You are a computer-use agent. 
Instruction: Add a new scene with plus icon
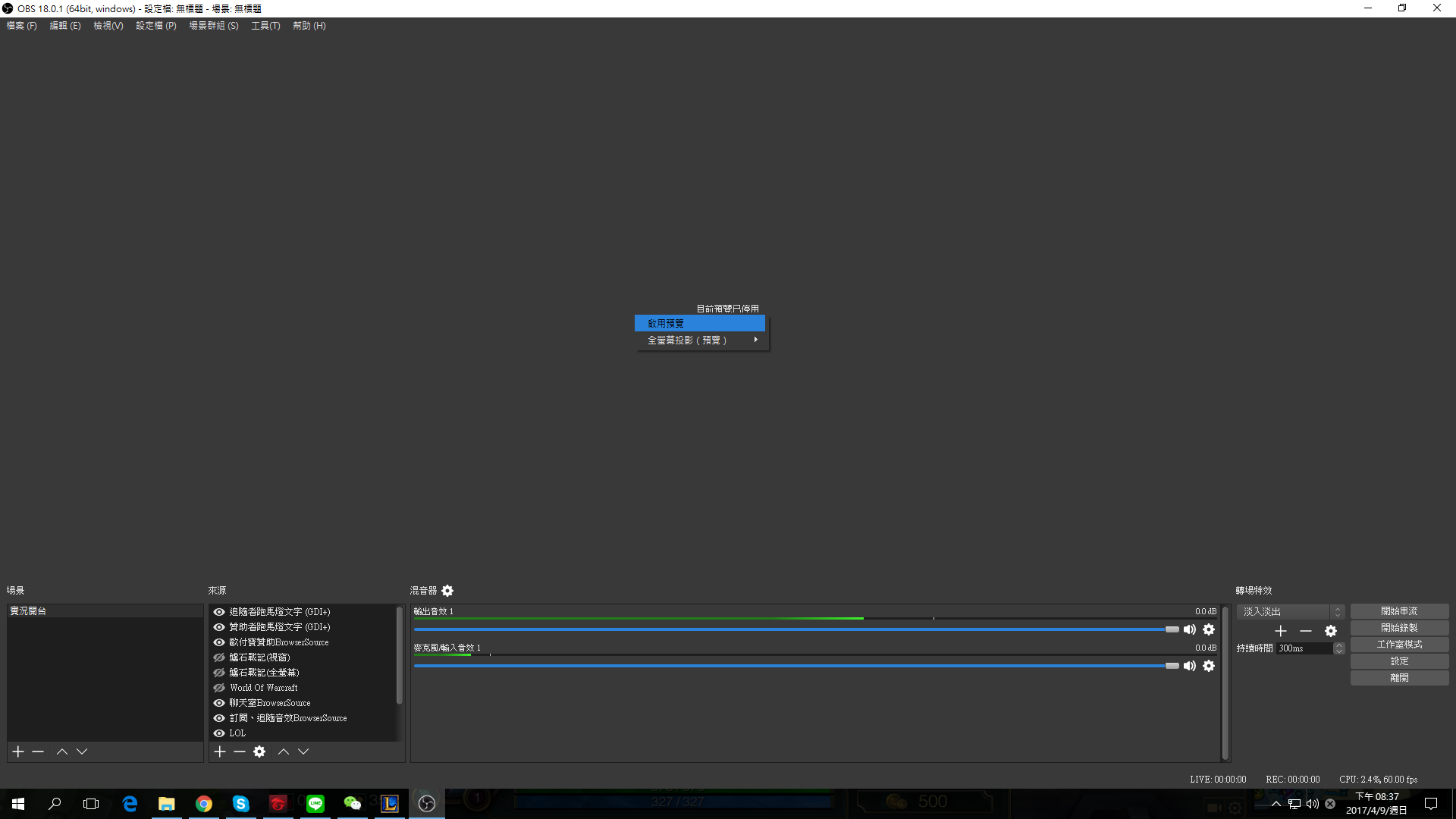point(18,752)
